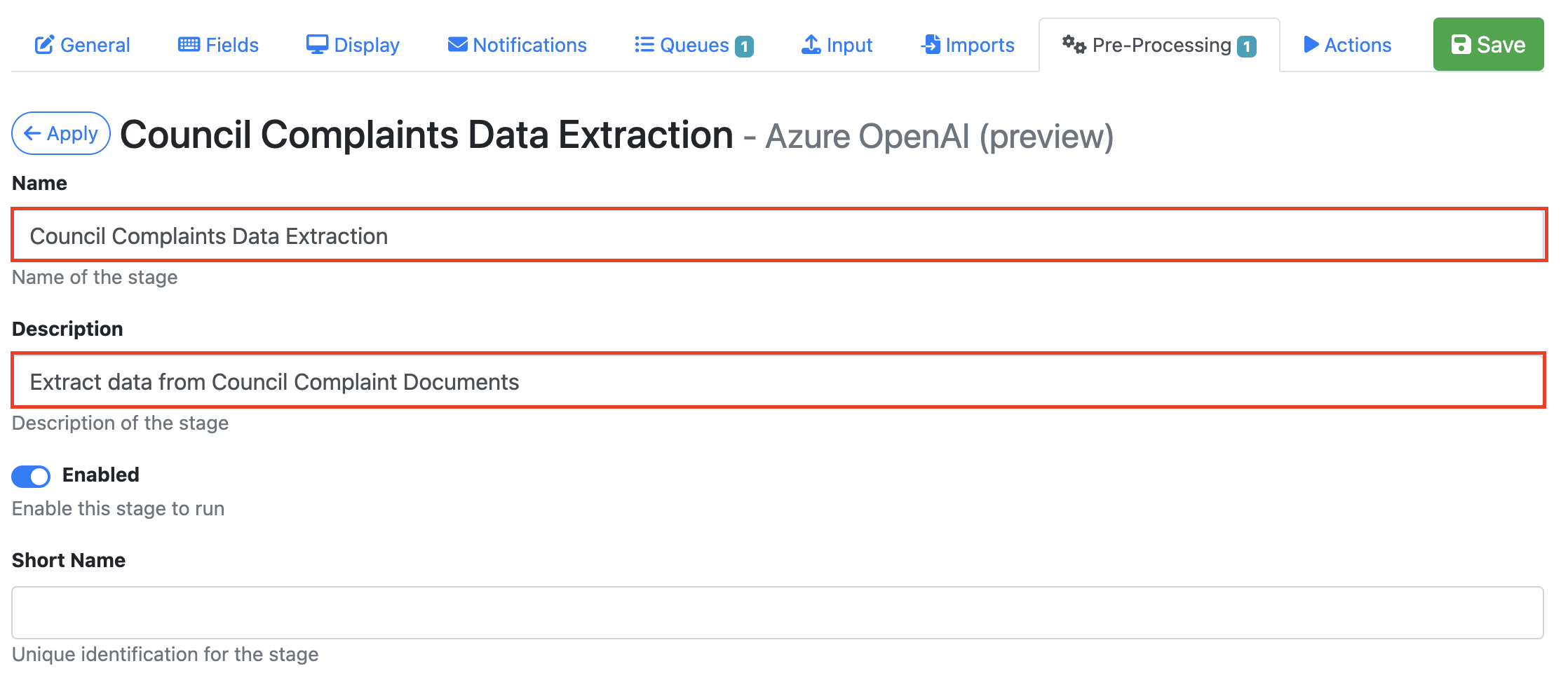Switch to the Fields tab

(231, 45)
